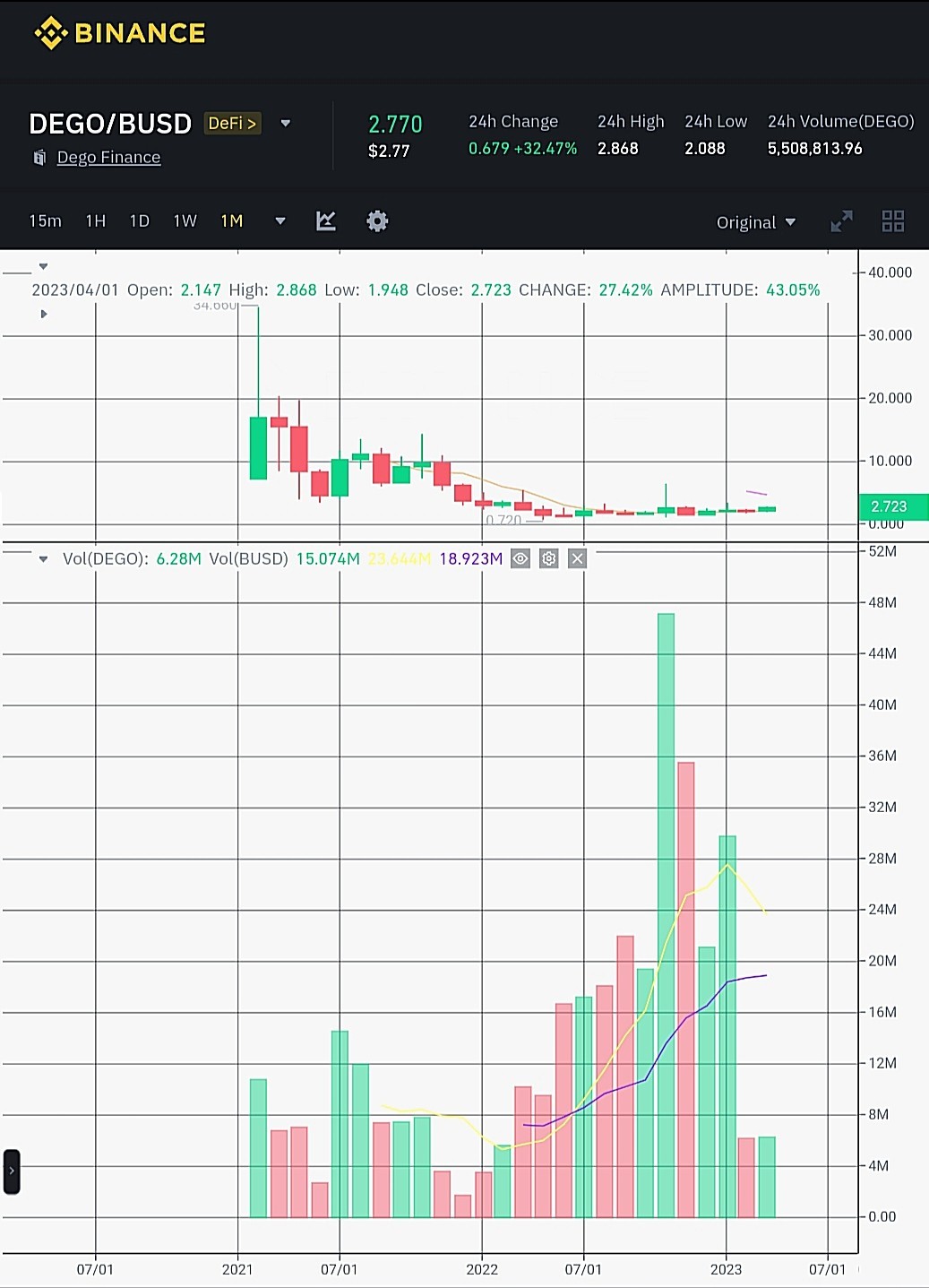Collapse the Vol(DEGO) legend arrow
929x1288 pixels.
point(43,558)
